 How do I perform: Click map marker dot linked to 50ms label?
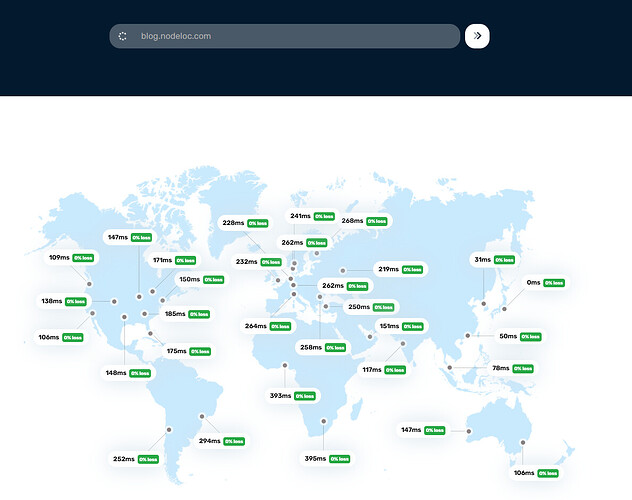pos(468,335)
